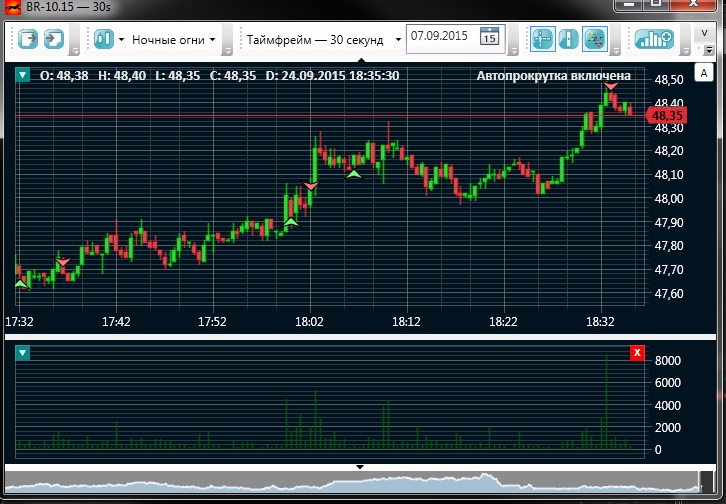Click the H: 48,40 high value
Screen dimensions: 726x504
point(122,75)
